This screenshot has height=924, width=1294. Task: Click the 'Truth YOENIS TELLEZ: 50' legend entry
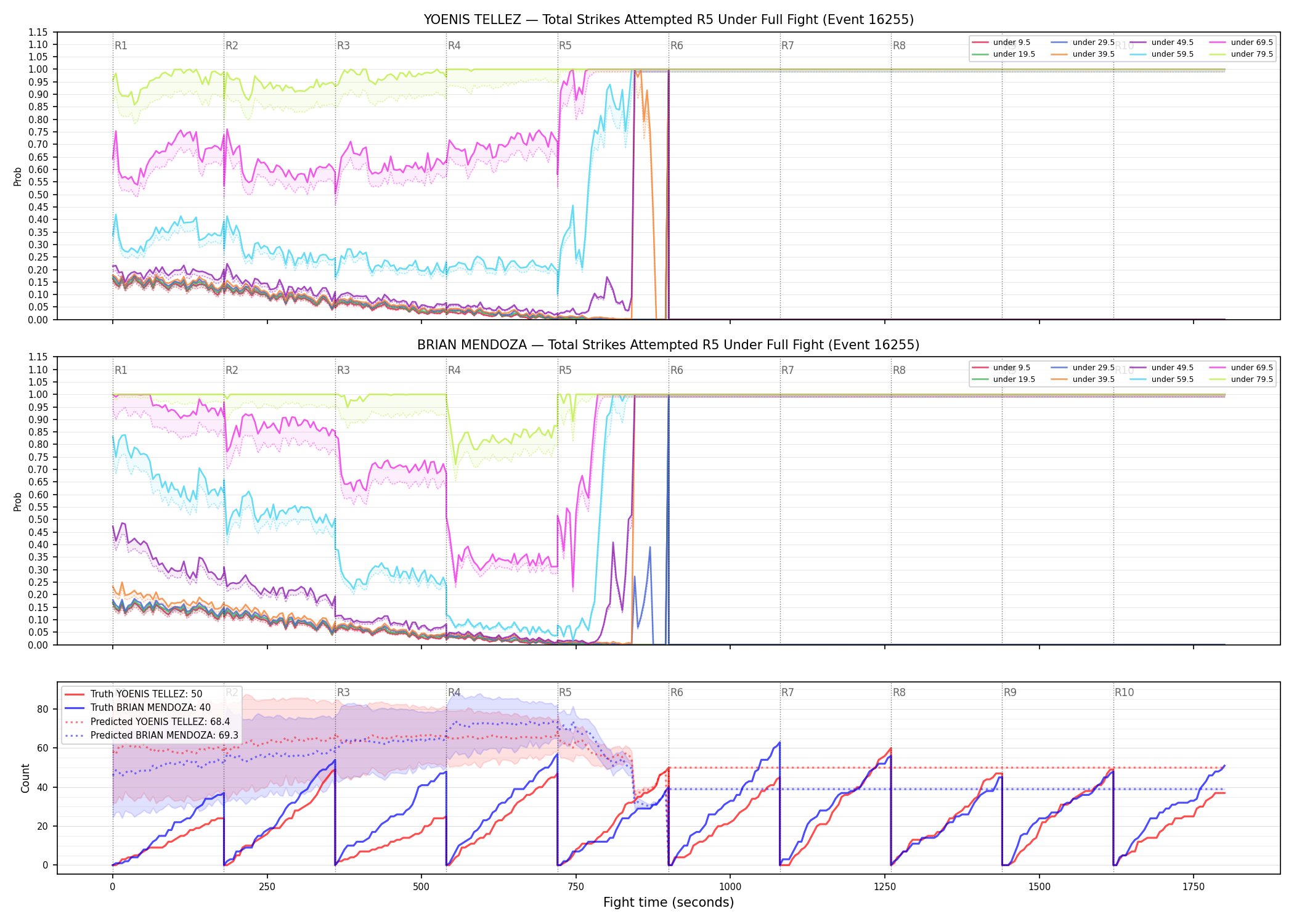(x=134, y=694)
